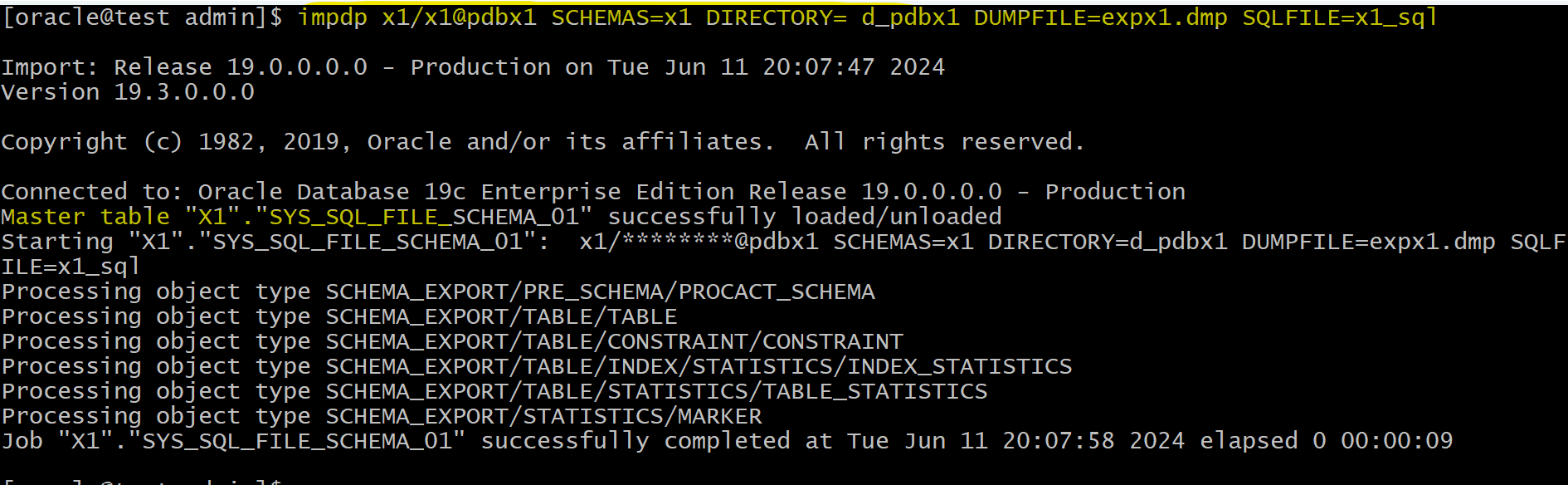Click the CONSTRAINT/CONSTRAINT processing line
The width and height of the screenshot is (1568, 485).
pos(452,341)
